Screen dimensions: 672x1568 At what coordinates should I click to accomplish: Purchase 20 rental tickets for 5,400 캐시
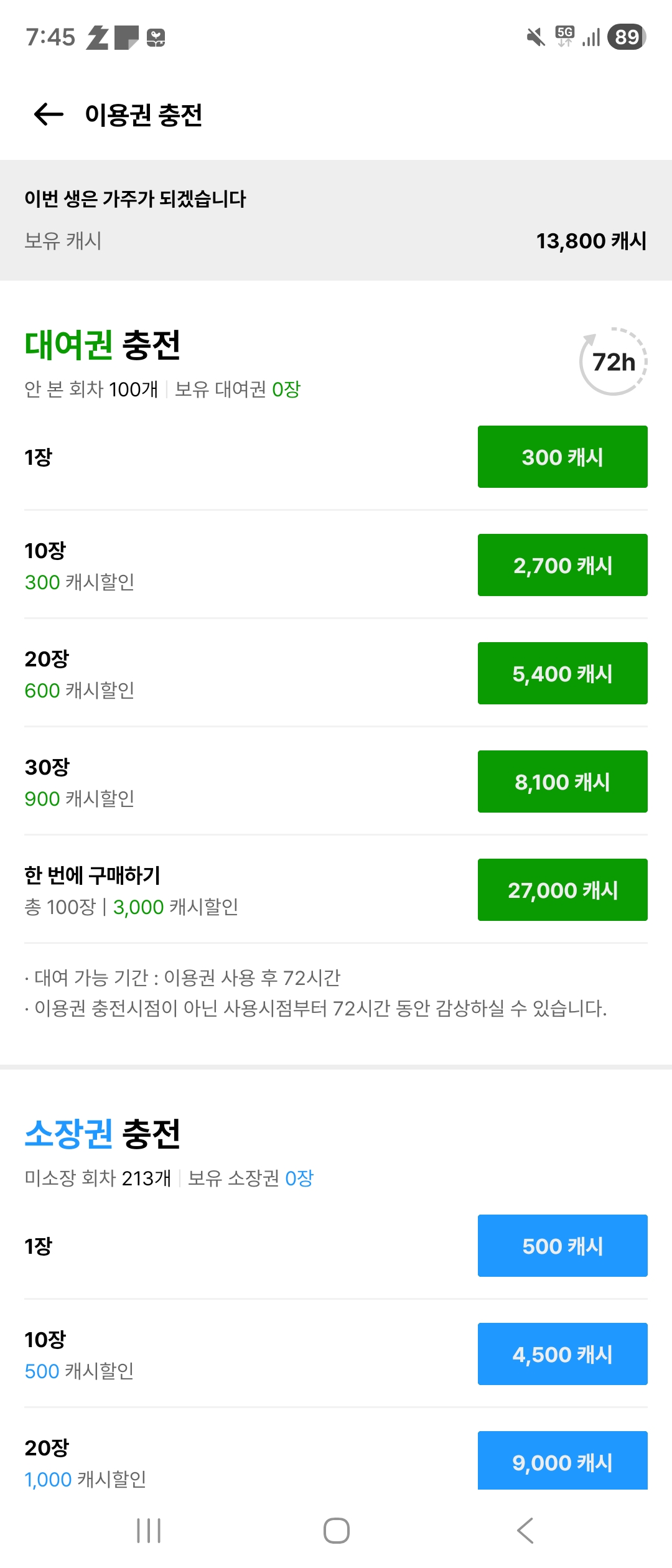coord(562,673)
